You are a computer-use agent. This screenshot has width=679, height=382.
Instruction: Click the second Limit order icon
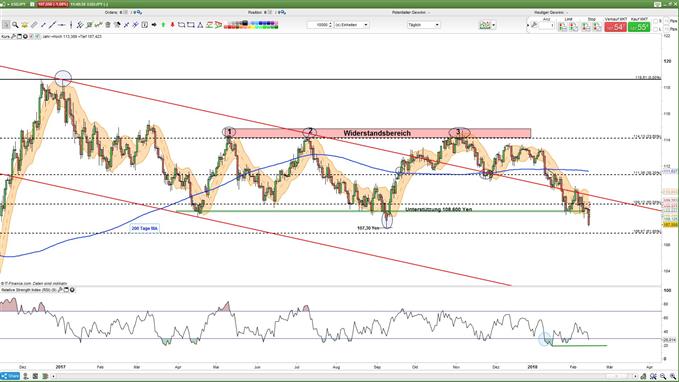[573, 27]
